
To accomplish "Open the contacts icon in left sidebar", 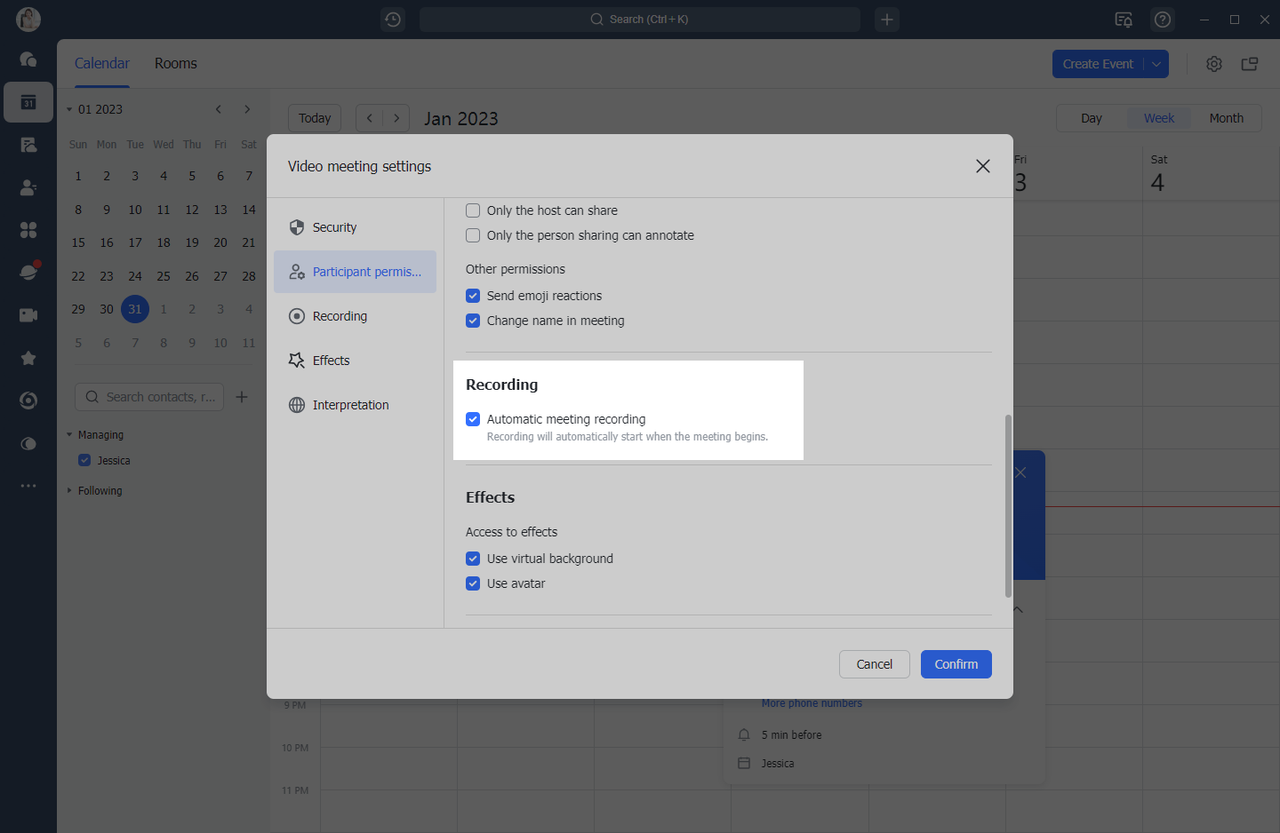I will click(28, 187).
